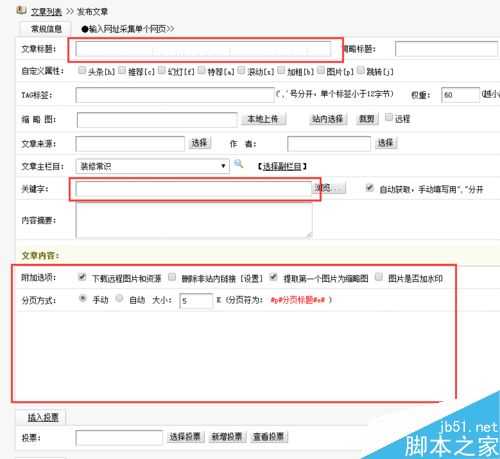
Task: Toggle 删除非站内链接 checkbox
Action: coord(172,277)
